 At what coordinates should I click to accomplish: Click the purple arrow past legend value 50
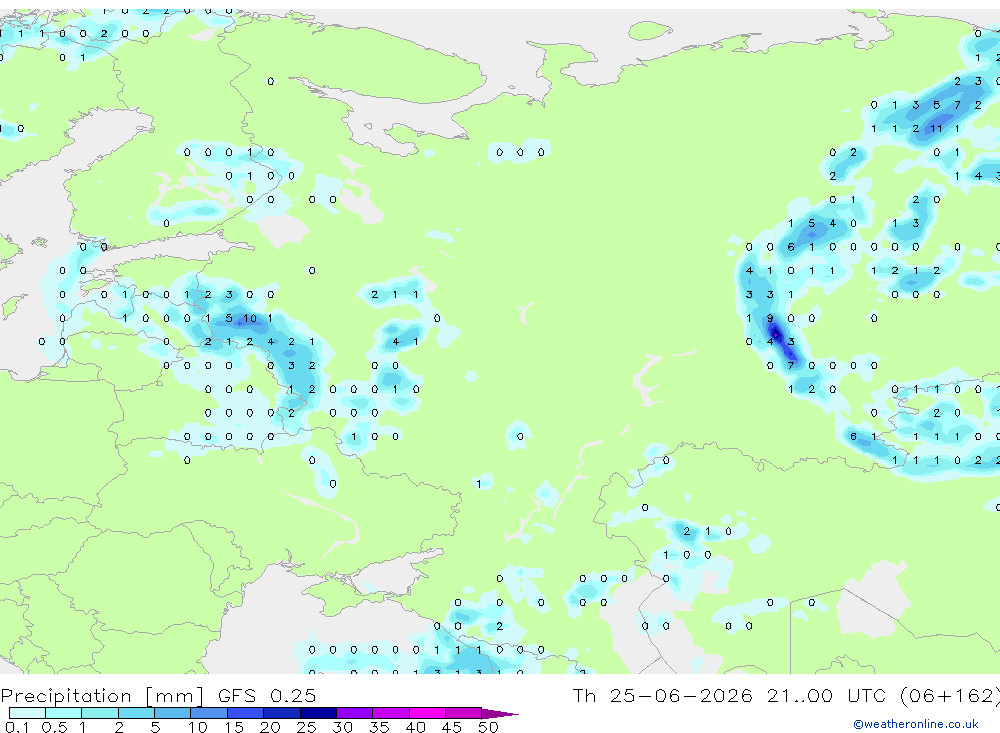pos(500,713)
